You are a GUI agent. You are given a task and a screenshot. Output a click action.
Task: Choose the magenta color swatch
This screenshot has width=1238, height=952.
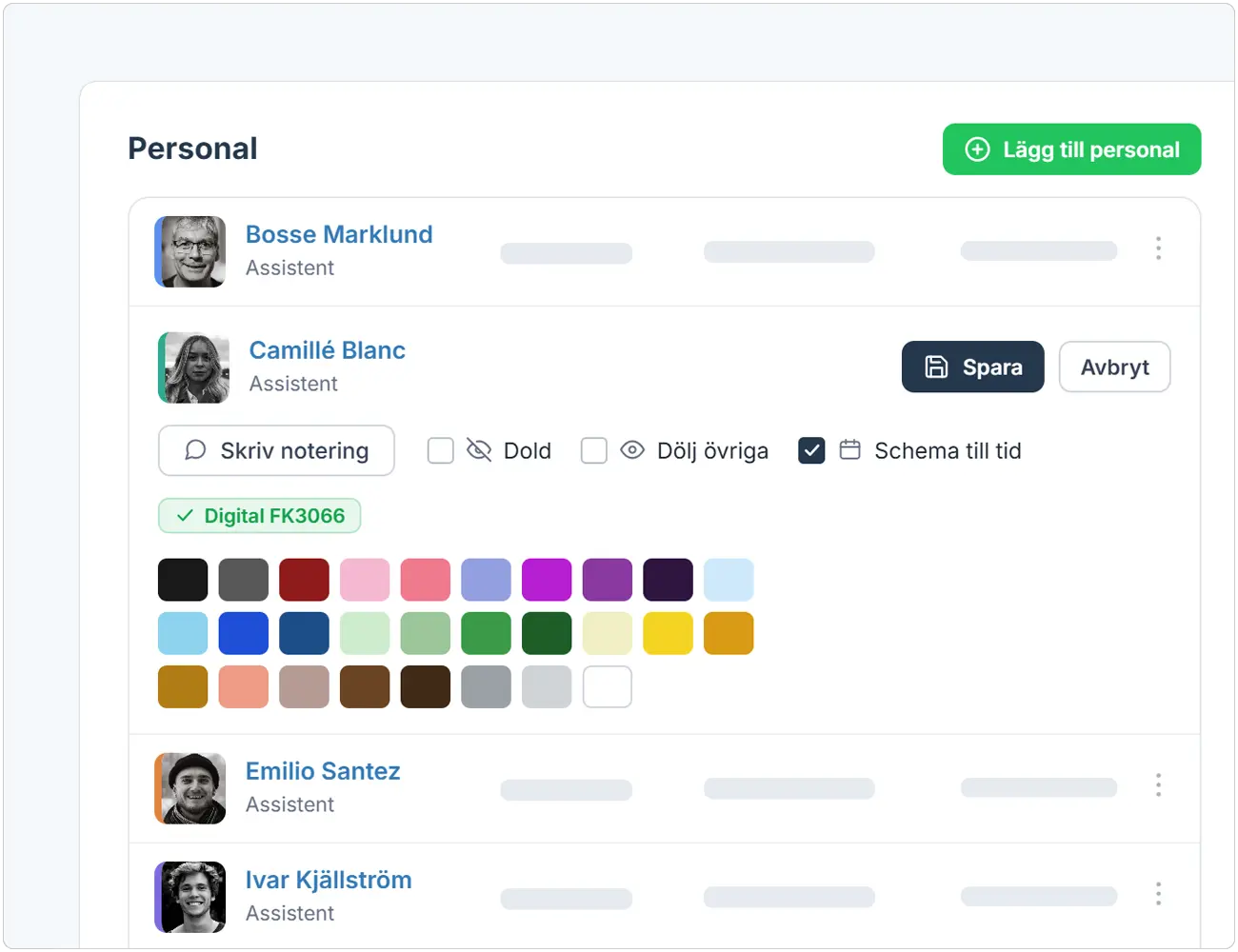[x=547, y=580]
